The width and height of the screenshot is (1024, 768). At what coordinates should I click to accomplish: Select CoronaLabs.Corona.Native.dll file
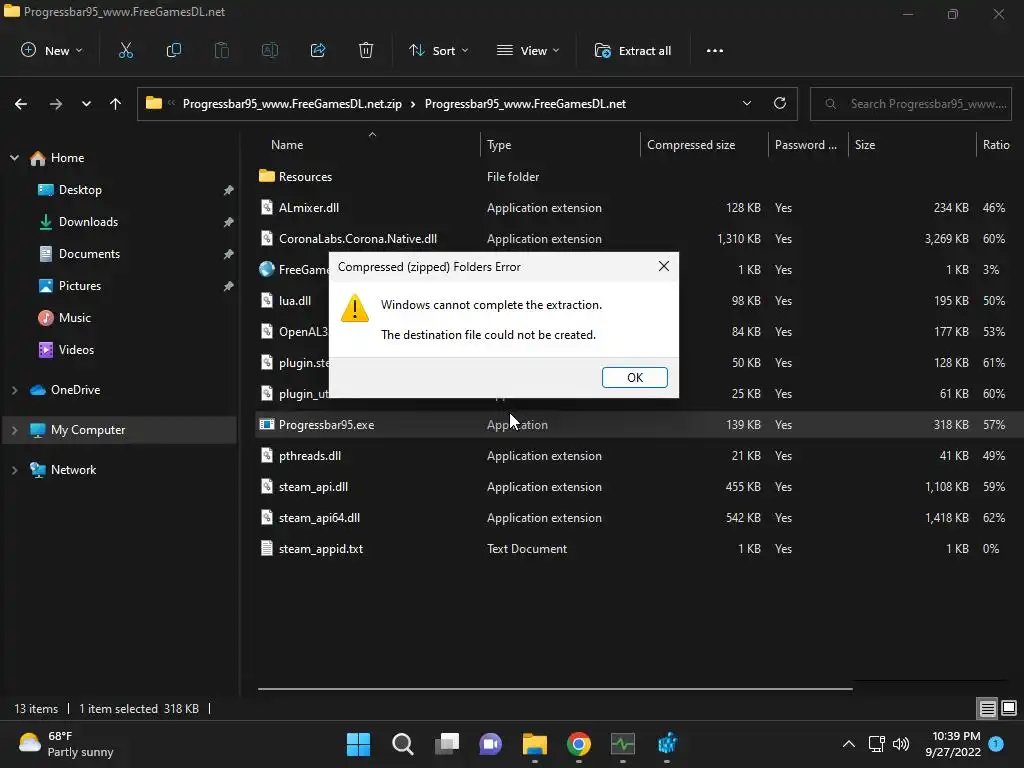click(x=357, y=239)
